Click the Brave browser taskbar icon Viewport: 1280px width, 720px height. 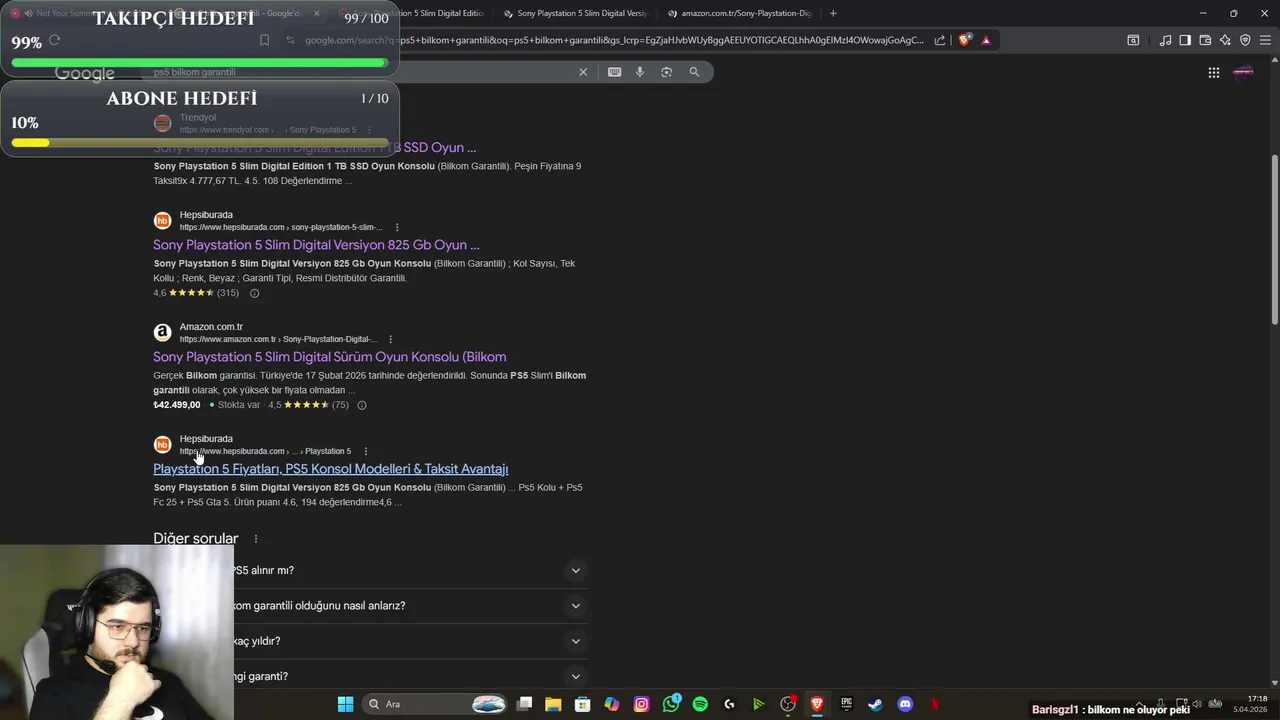coord(817,704)
